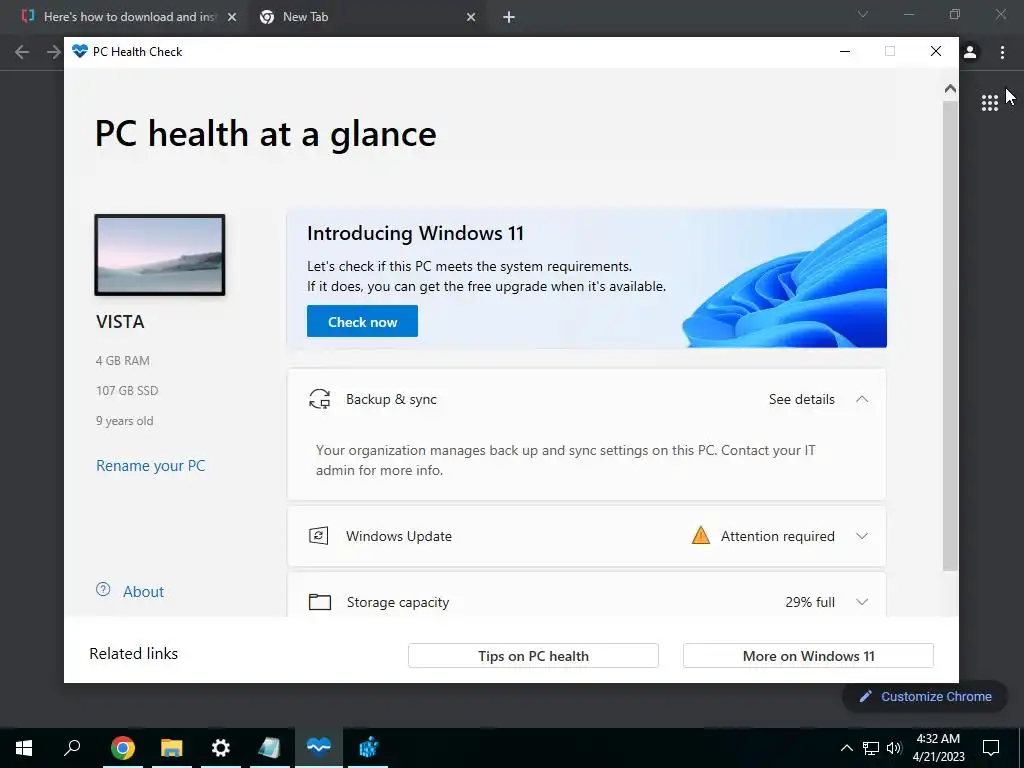Open Google apps grid in Chrome
Screen dimensions: 1024x768
(989, 103)
